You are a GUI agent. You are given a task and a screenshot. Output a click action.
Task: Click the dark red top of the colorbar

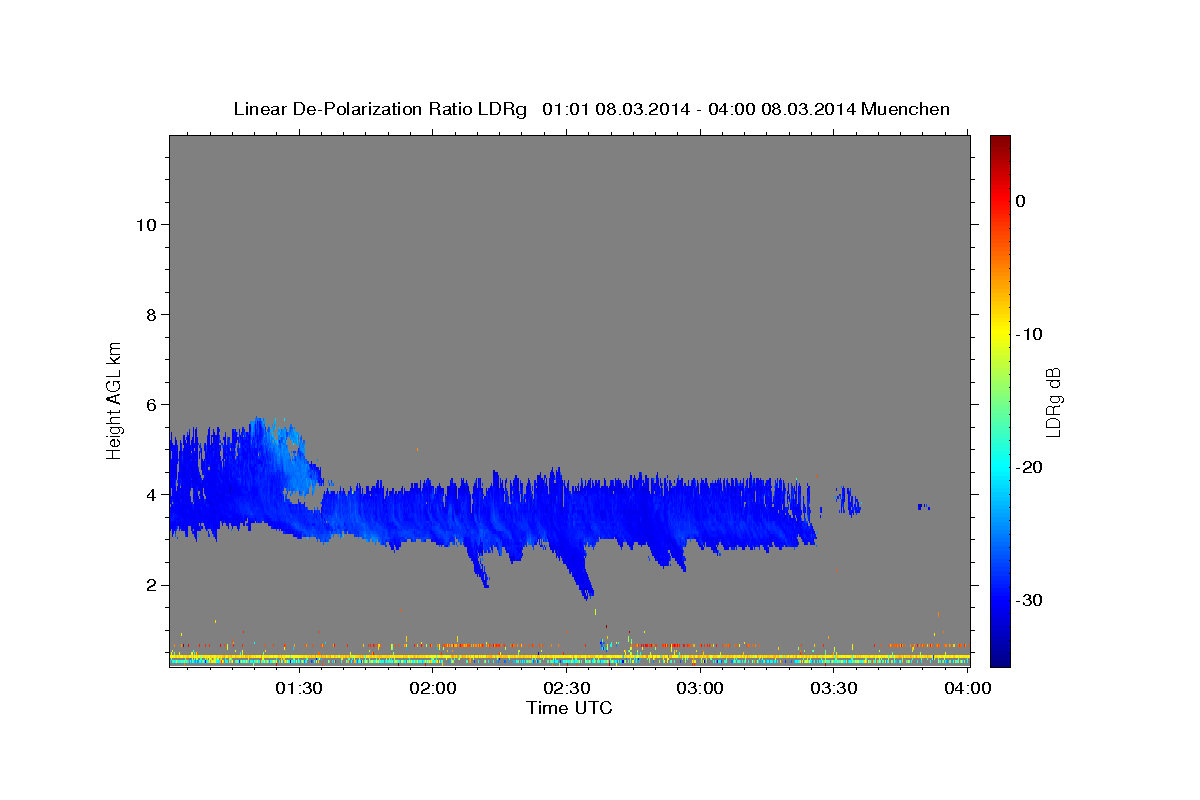coord(1000,145)
